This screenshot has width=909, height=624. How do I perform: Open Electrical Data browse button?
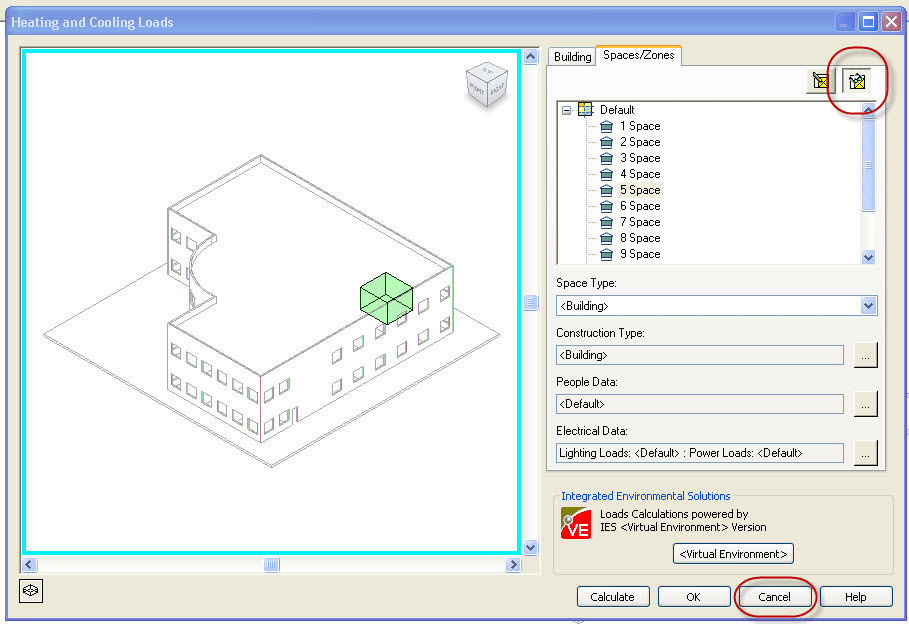[x=866, y=453]
